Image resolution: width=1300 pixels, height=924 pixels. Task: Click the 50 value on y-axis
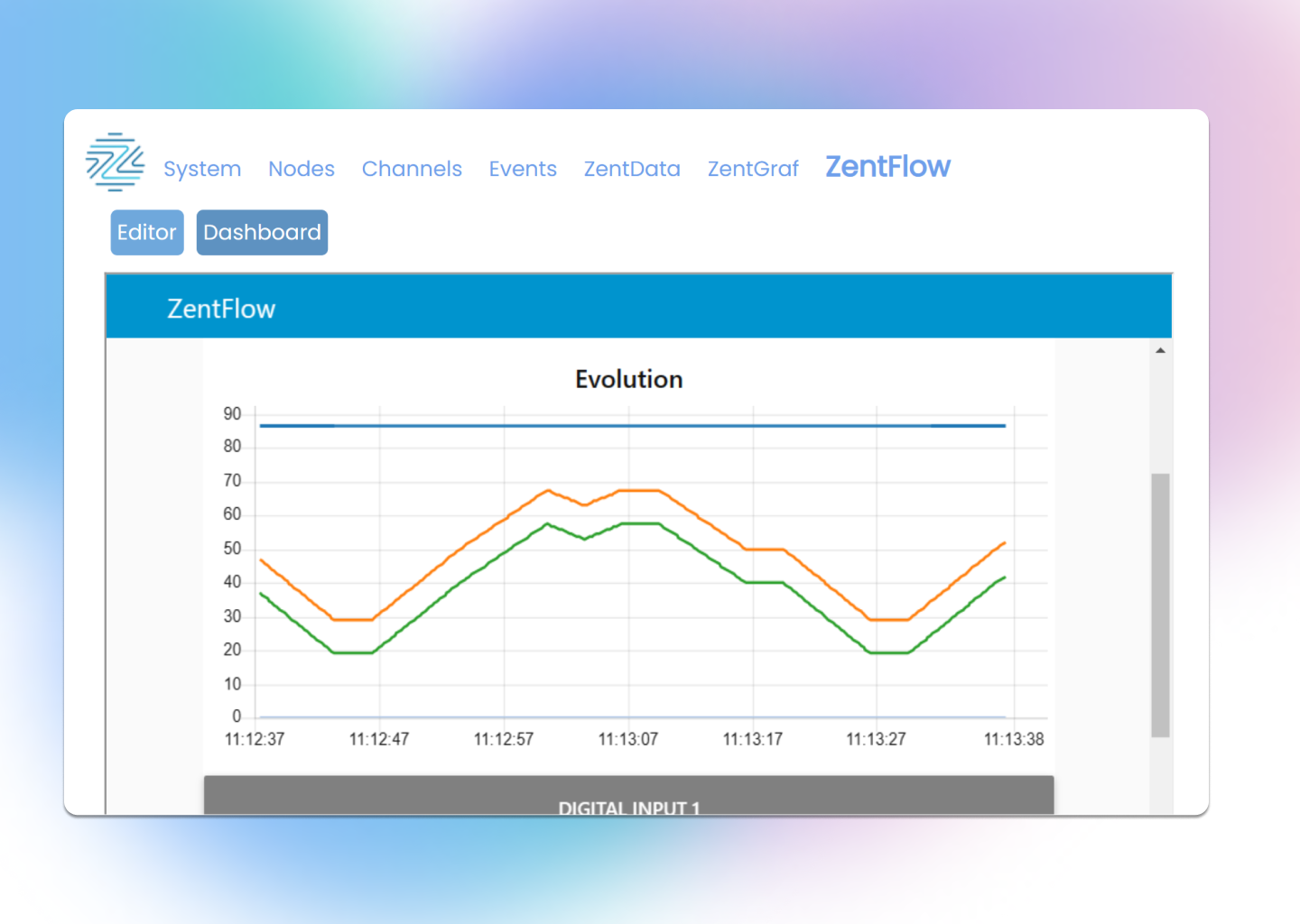[233, 549]
